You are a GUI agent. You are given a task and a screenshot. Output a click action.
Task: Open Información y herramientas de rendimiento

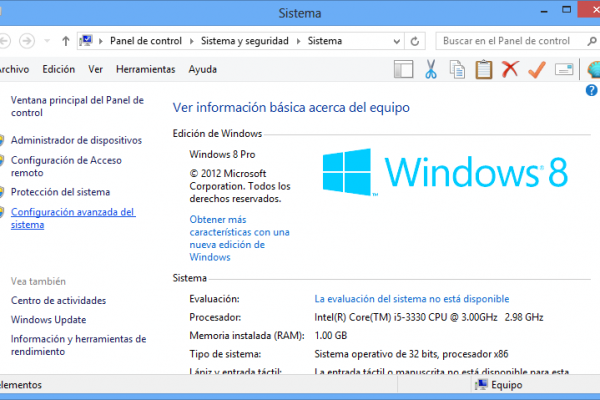coord(78,345)
